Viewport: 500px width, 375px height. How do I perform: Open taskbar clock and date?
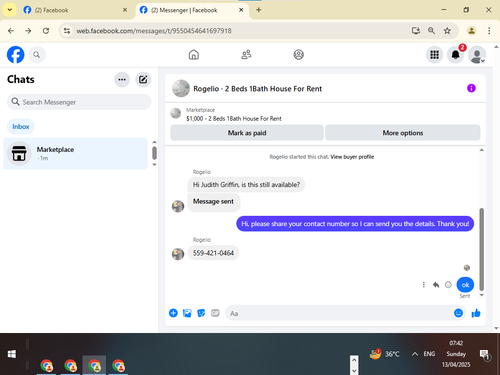point(456,354)
